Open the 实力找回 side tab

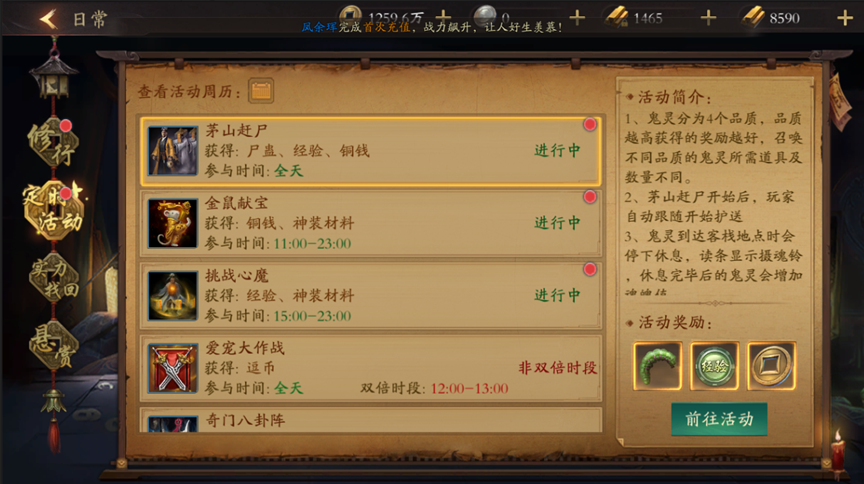53,278
